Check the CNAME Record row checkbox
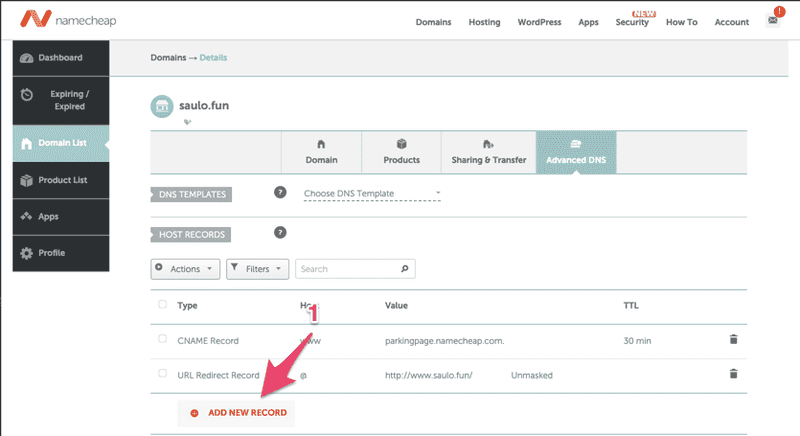 point(162,339)
